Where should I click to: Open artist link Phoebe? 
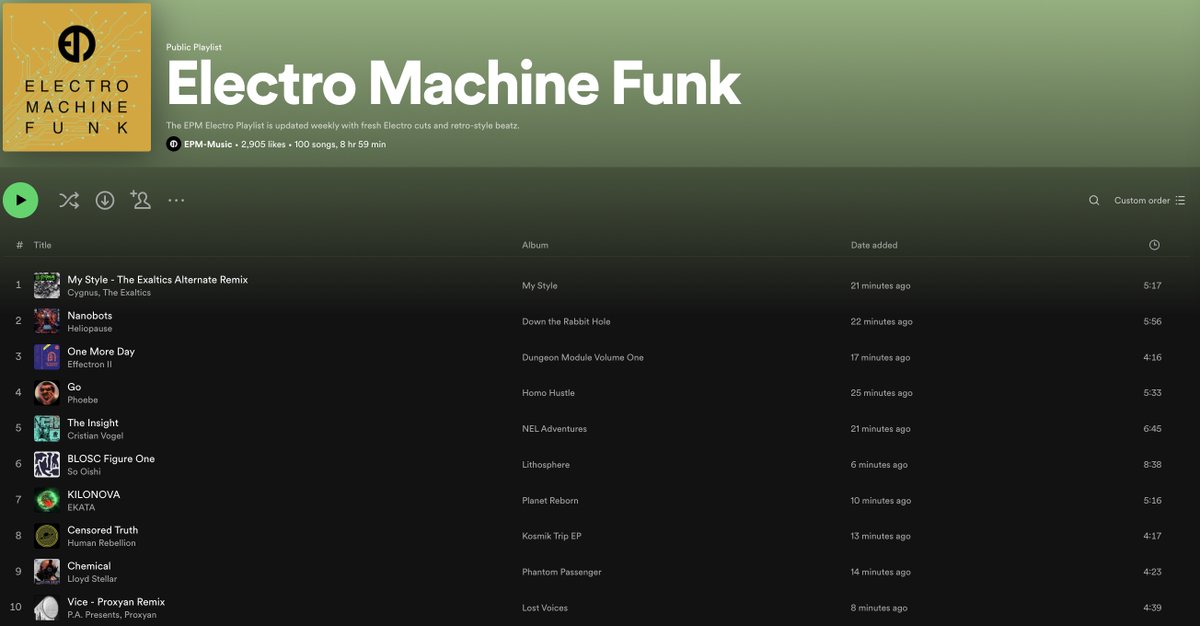pyautogui.click(x=82, y=400)
